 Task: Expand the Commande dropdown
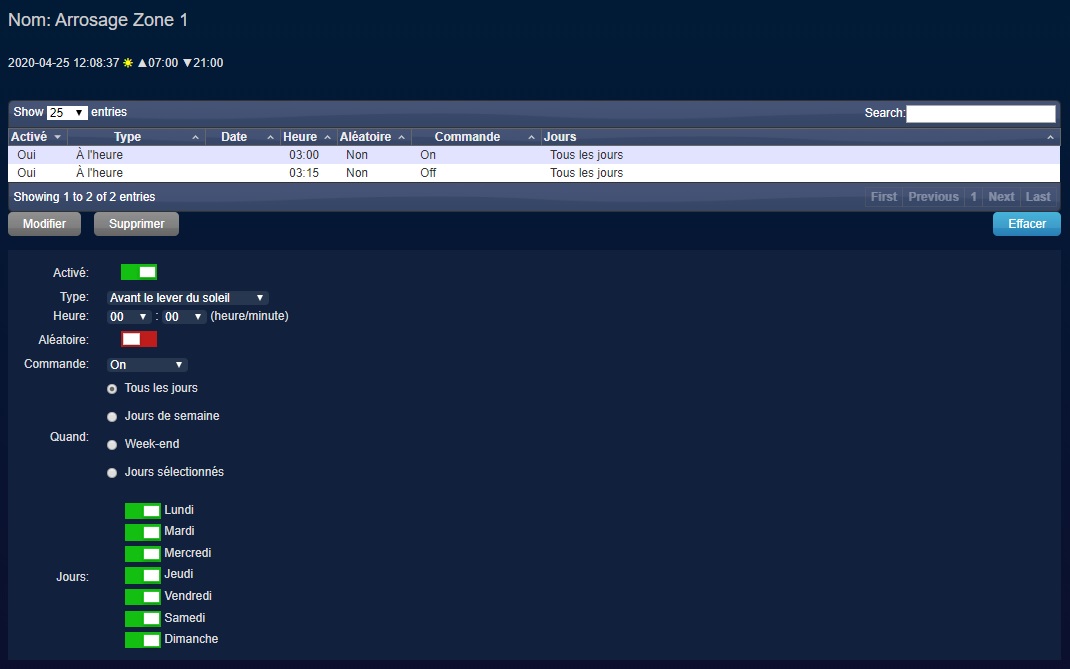[x=147, y=365]
